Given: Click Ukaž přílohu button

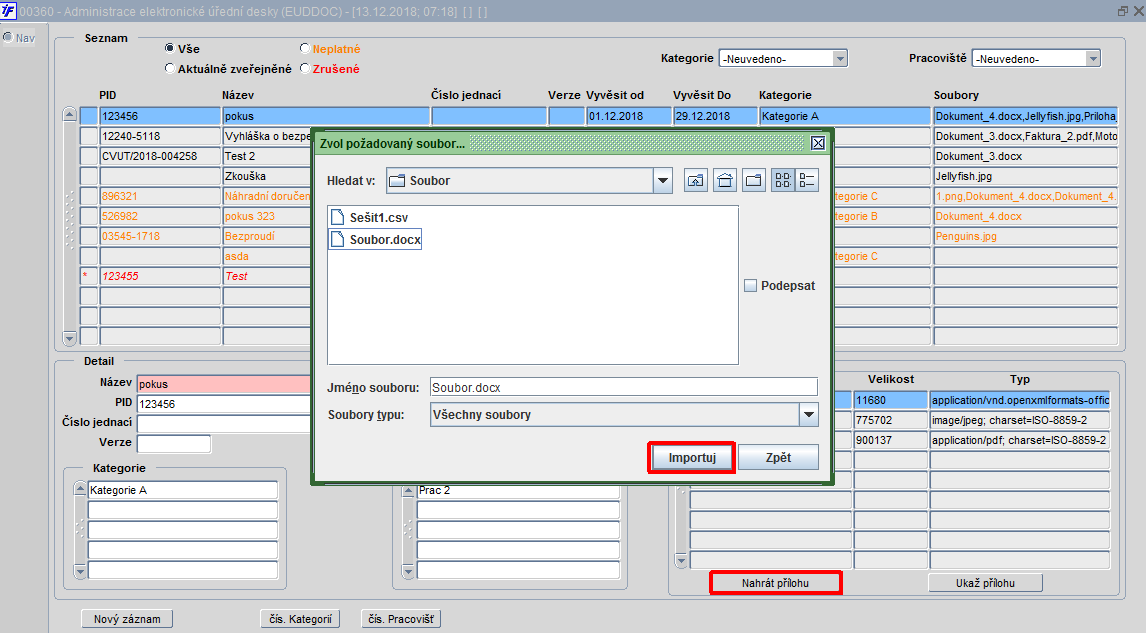Looking at the screenshot, I should coord(985,583).
